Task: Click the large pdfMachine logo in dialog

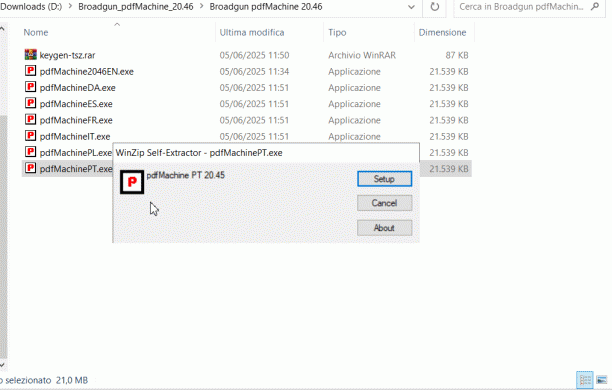Action: pos(132,182)
